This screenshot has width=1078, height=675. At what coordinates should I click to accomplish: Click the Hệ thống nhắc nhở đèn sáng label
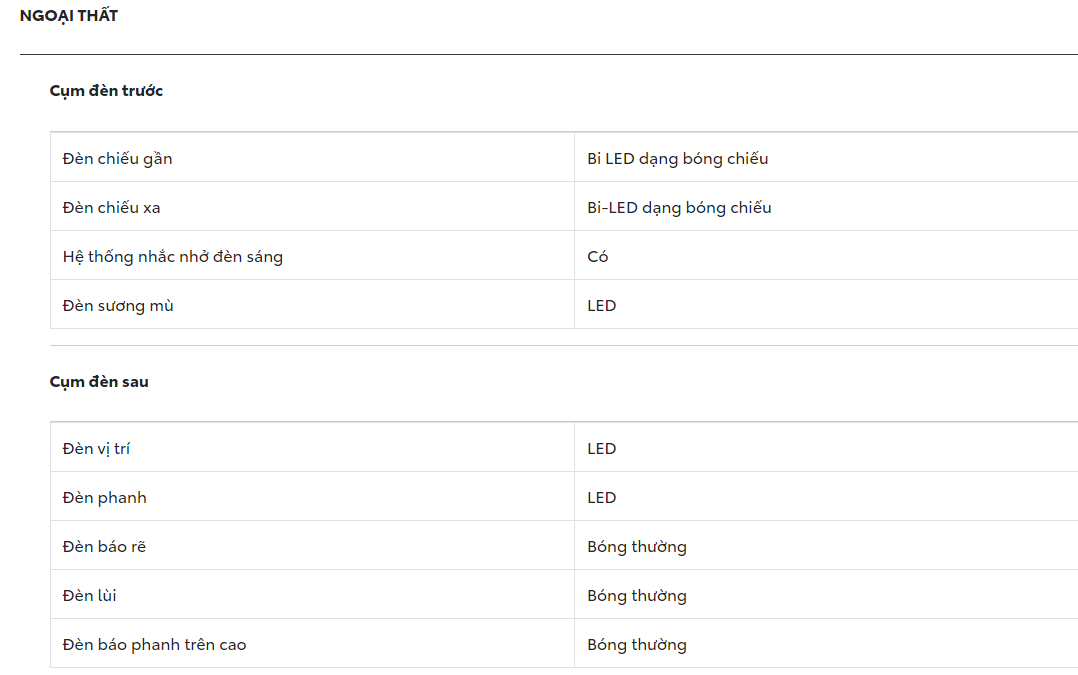[172, 257]
